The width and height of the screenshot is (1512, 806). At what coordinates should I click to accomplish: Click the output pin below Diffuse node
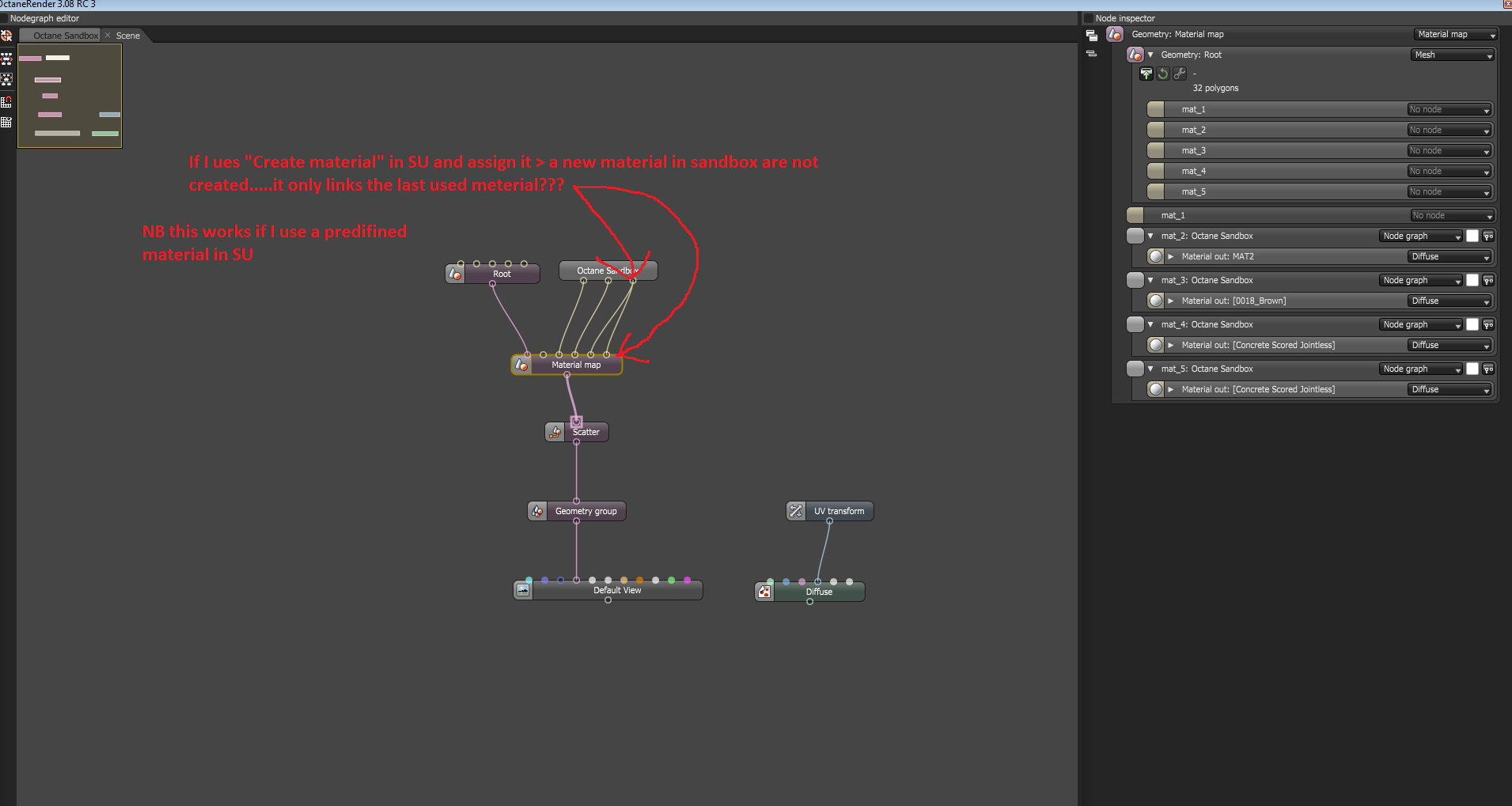click(x=809, y=602)
